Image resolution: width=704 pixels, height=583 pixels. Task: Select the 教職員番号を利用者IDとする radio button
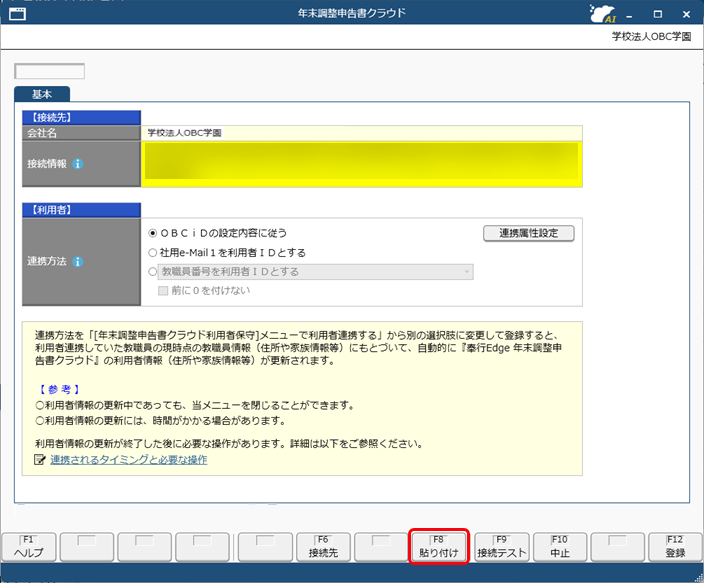point(153,272)
